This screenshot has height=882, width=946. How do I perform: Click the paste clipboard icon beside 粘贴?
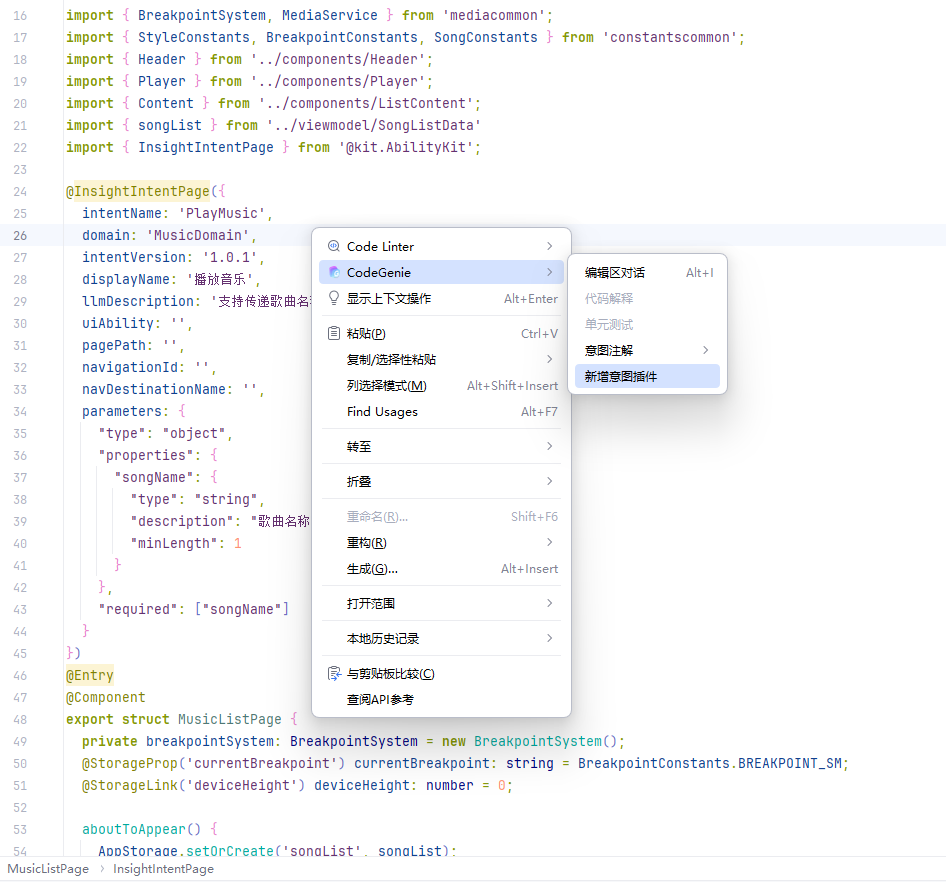(334, 333)
